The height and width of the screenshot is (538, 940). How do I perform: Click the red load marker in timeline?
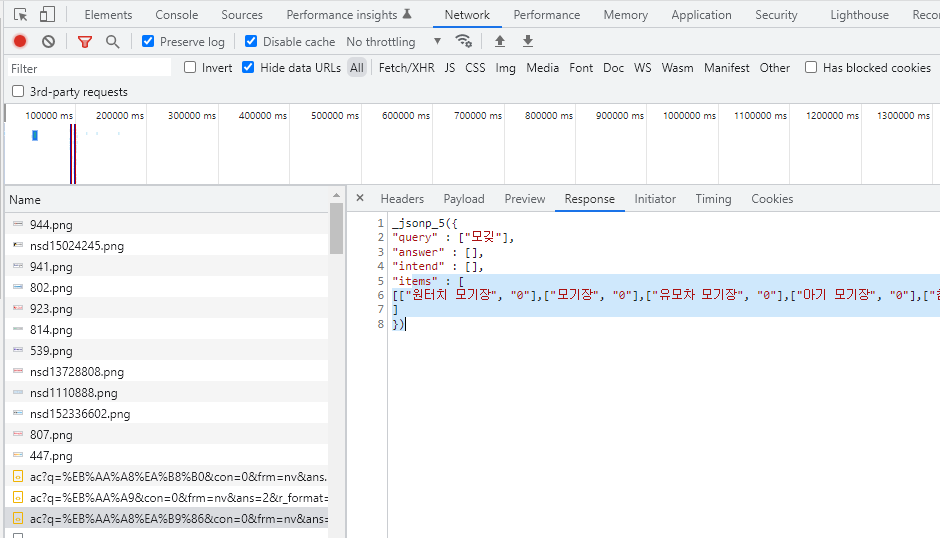coord(75,154)
